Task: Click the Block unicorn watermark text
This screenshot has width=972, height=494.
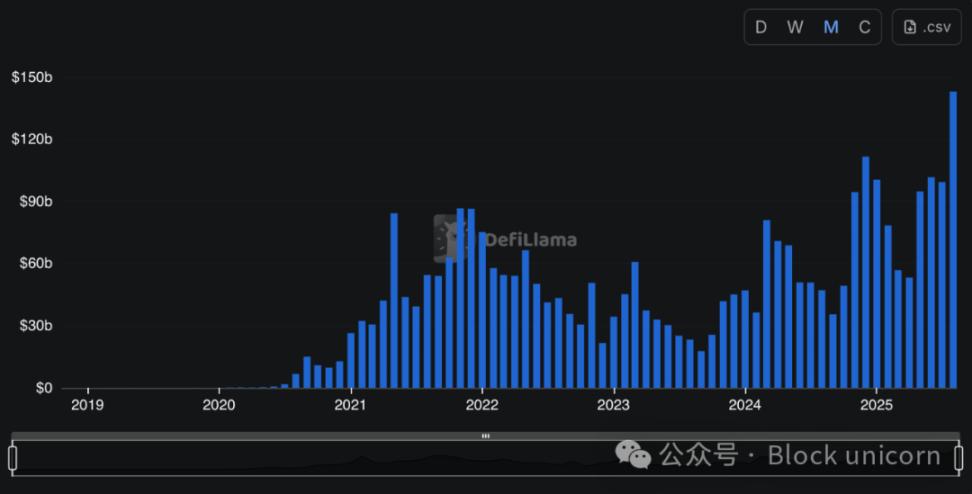Action: click(854, 456)
